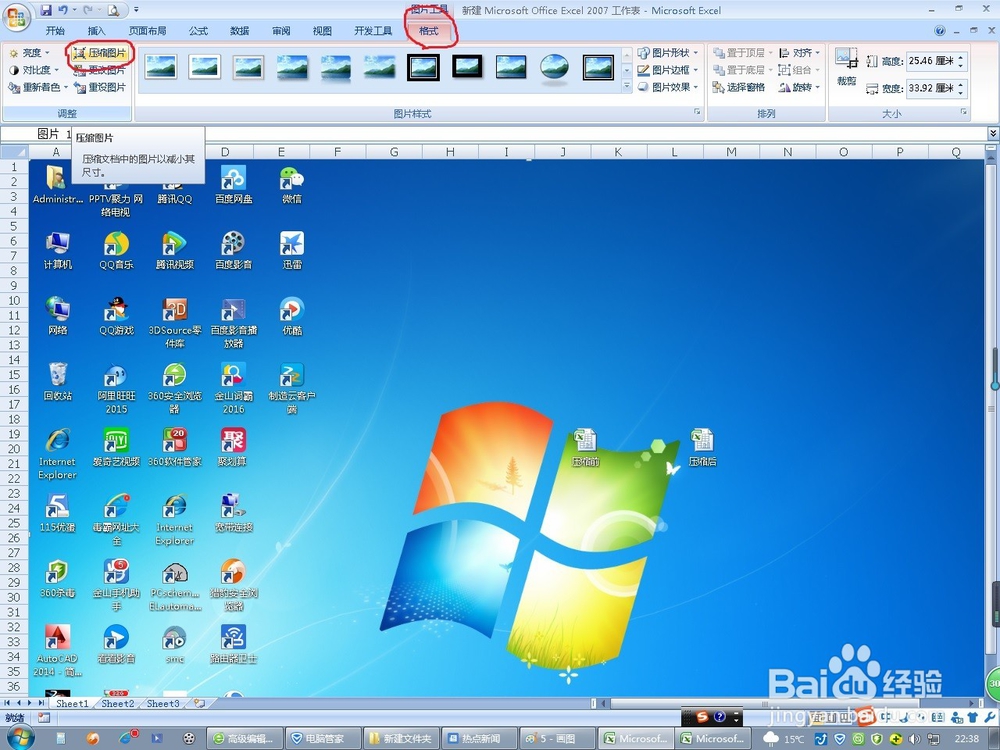Expand the Customize Quick Access Toolbar arrow

(x=136, y=10)
